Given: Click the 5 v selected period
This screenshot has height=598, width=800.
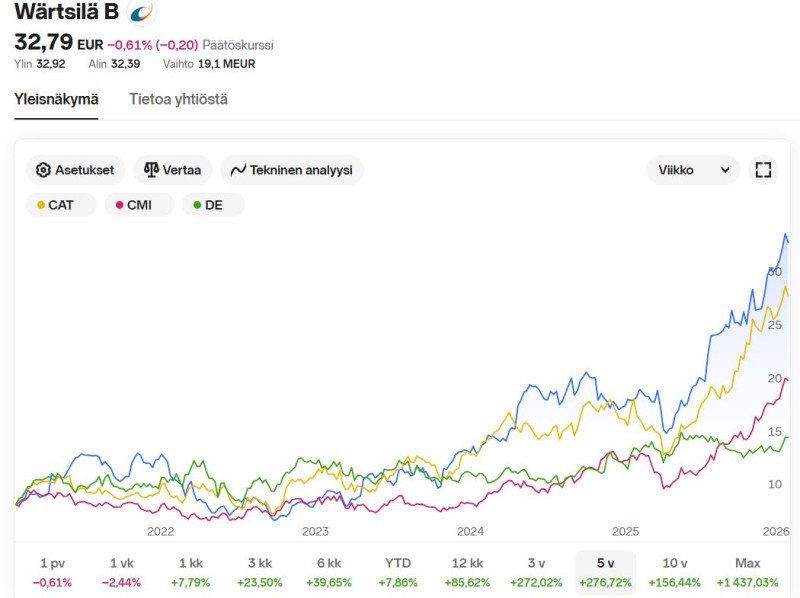Looking at the screenshot, I should click(x=605, y=572).
